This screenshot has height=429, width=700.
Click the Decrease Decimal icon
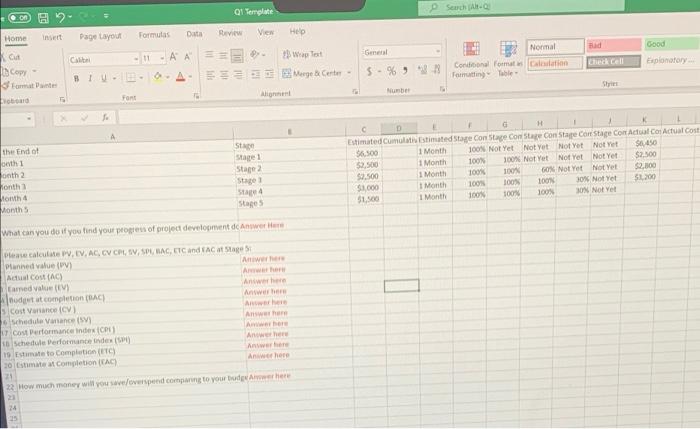tap(437, 69)
